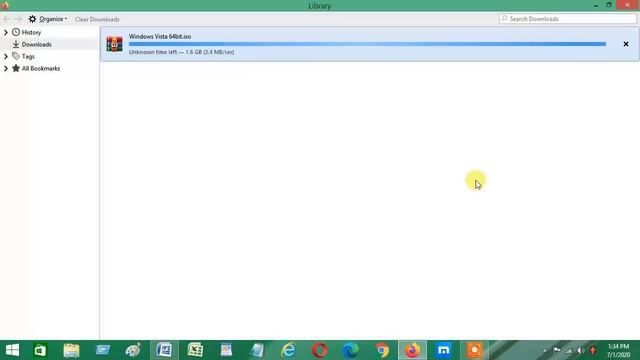This screenshot has width=640, height=360.
Task: Launch Internet Explorer from taskbar
Action: pos(288,350)
